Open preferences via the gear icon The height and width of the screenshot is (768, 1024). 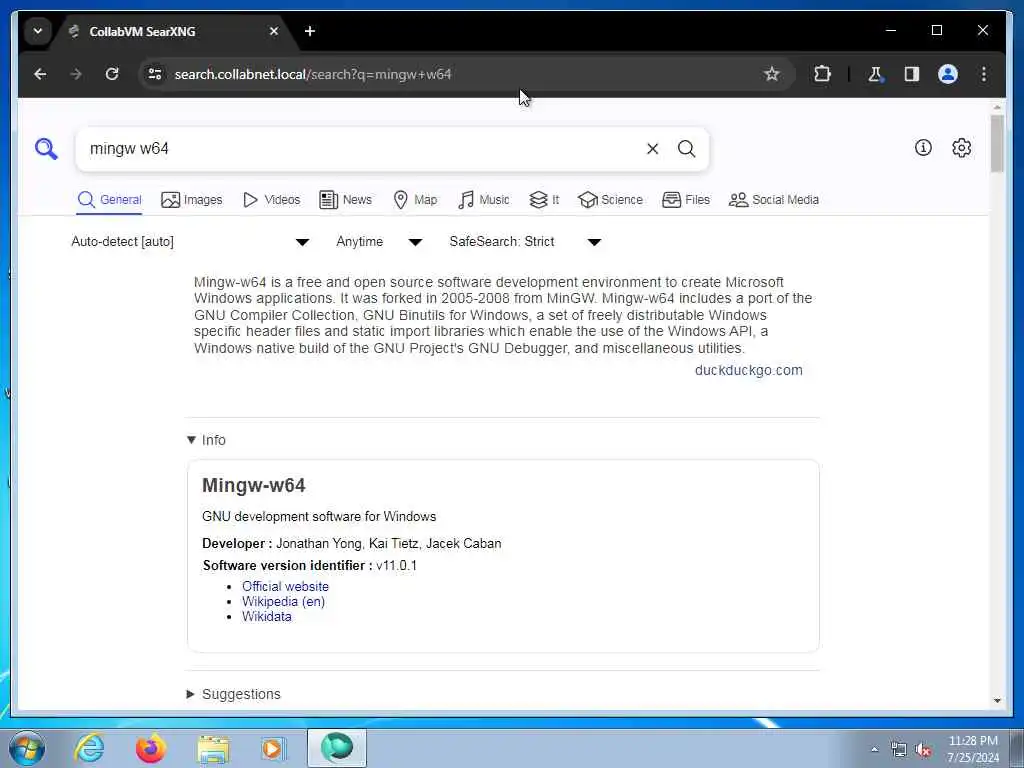click(x=961, y=148)
